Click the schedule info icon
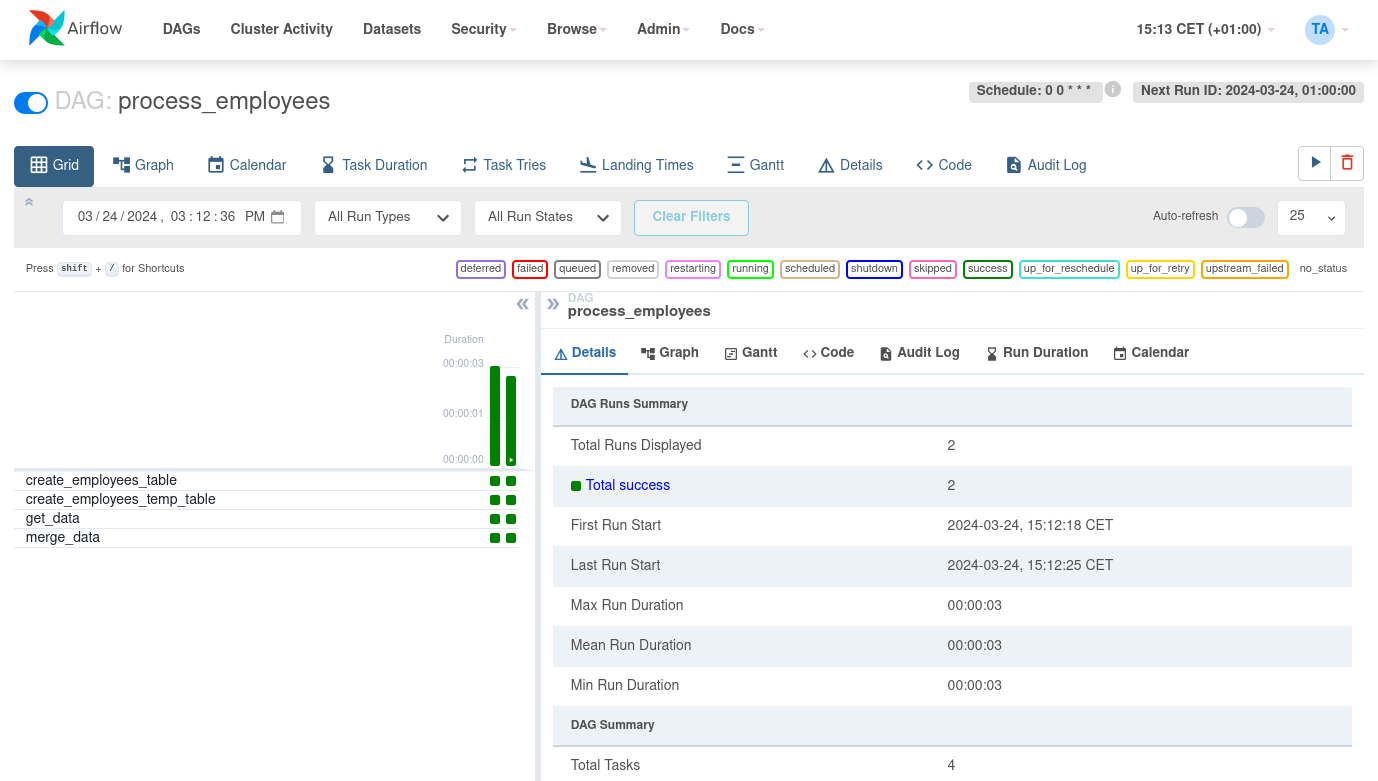1378x781 pixels. (x=1112, y=89)
